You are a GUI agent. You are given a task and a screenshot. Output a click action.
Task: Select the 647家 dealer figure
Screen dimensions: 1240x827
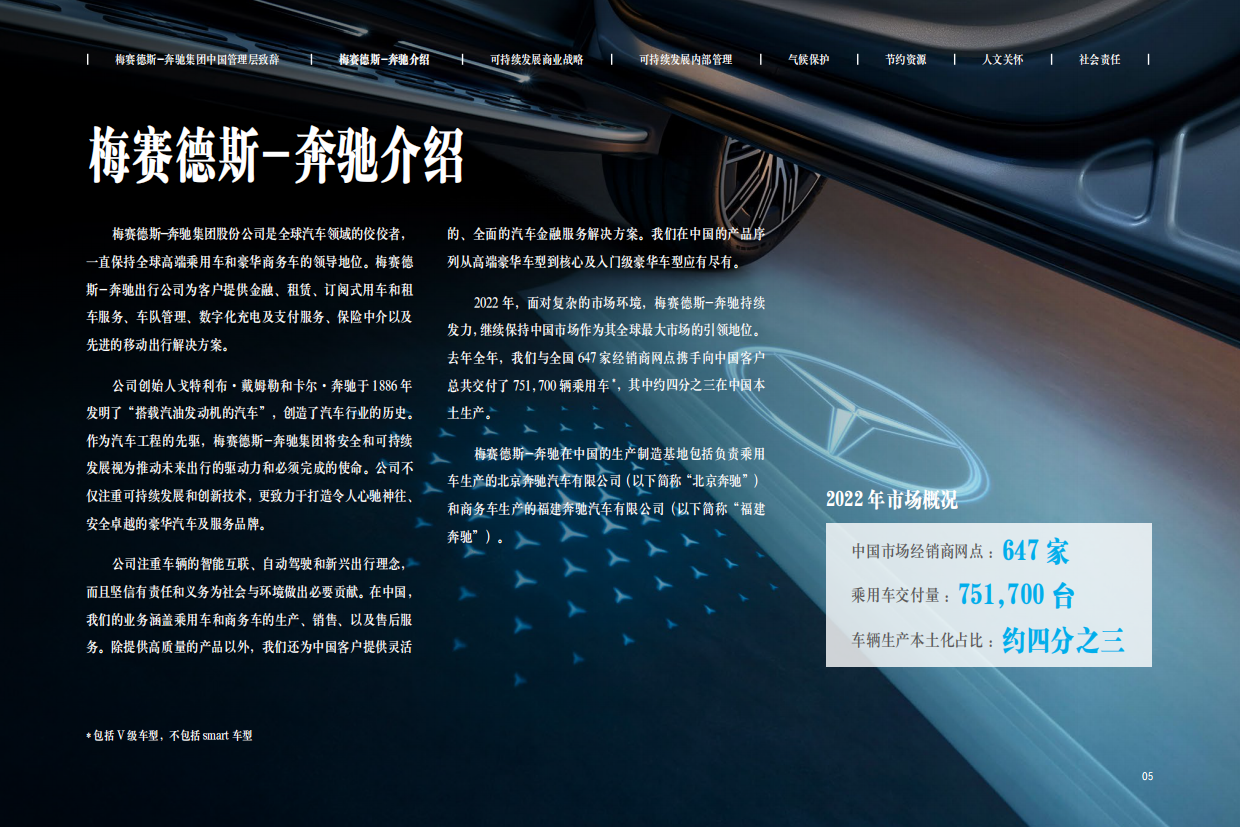point(1036,550)
